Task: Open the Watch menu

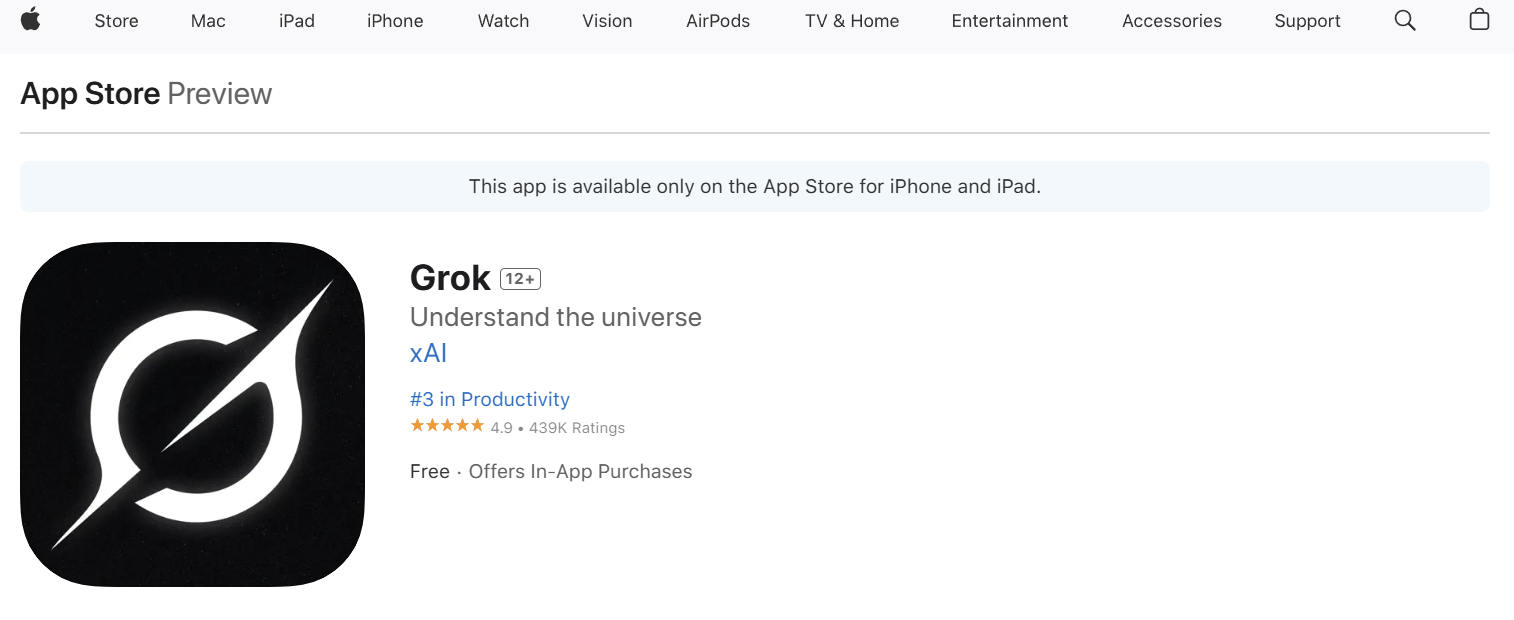Action: point(503,21)
